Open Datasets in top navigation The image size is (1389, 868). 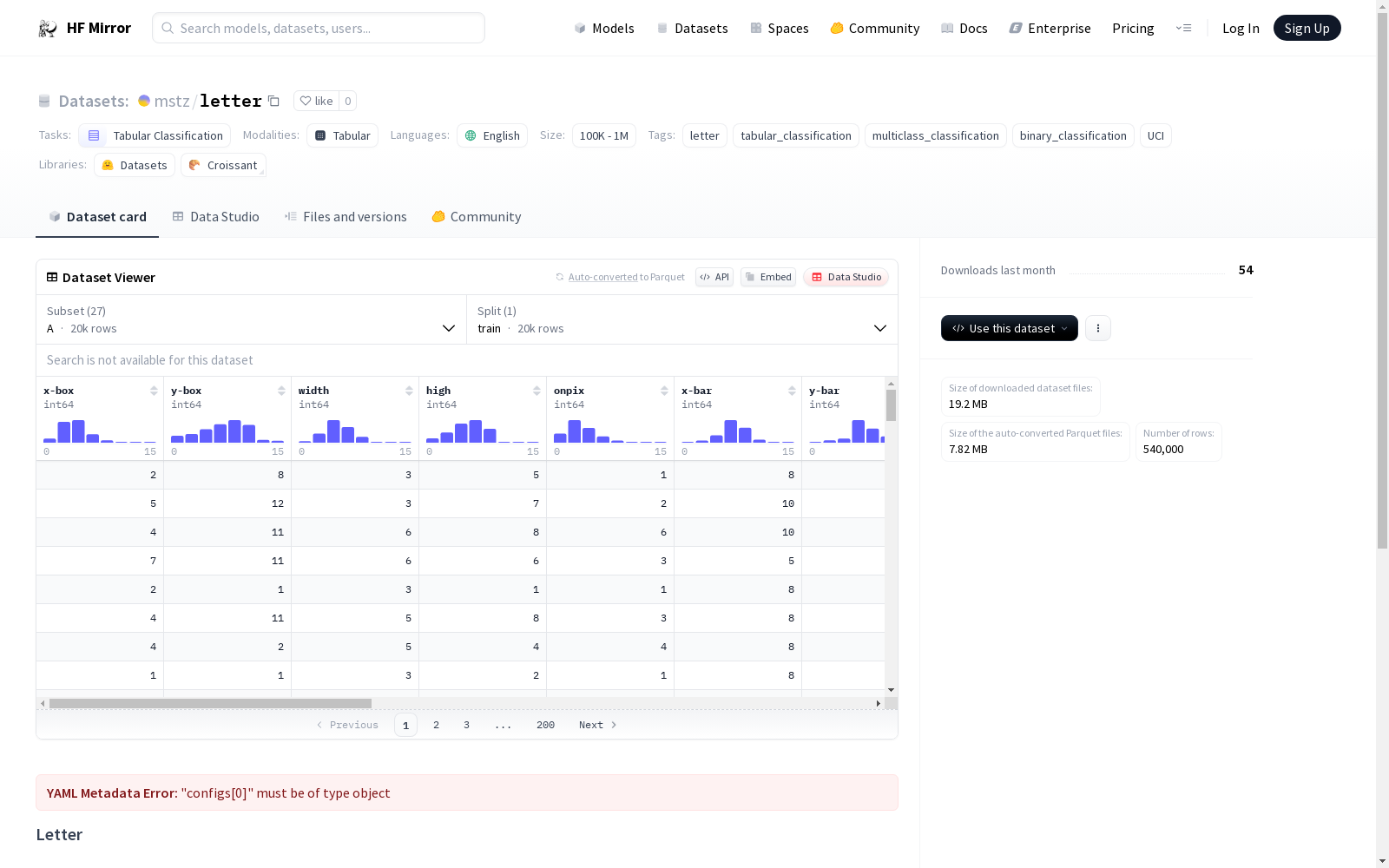(692, 29)
